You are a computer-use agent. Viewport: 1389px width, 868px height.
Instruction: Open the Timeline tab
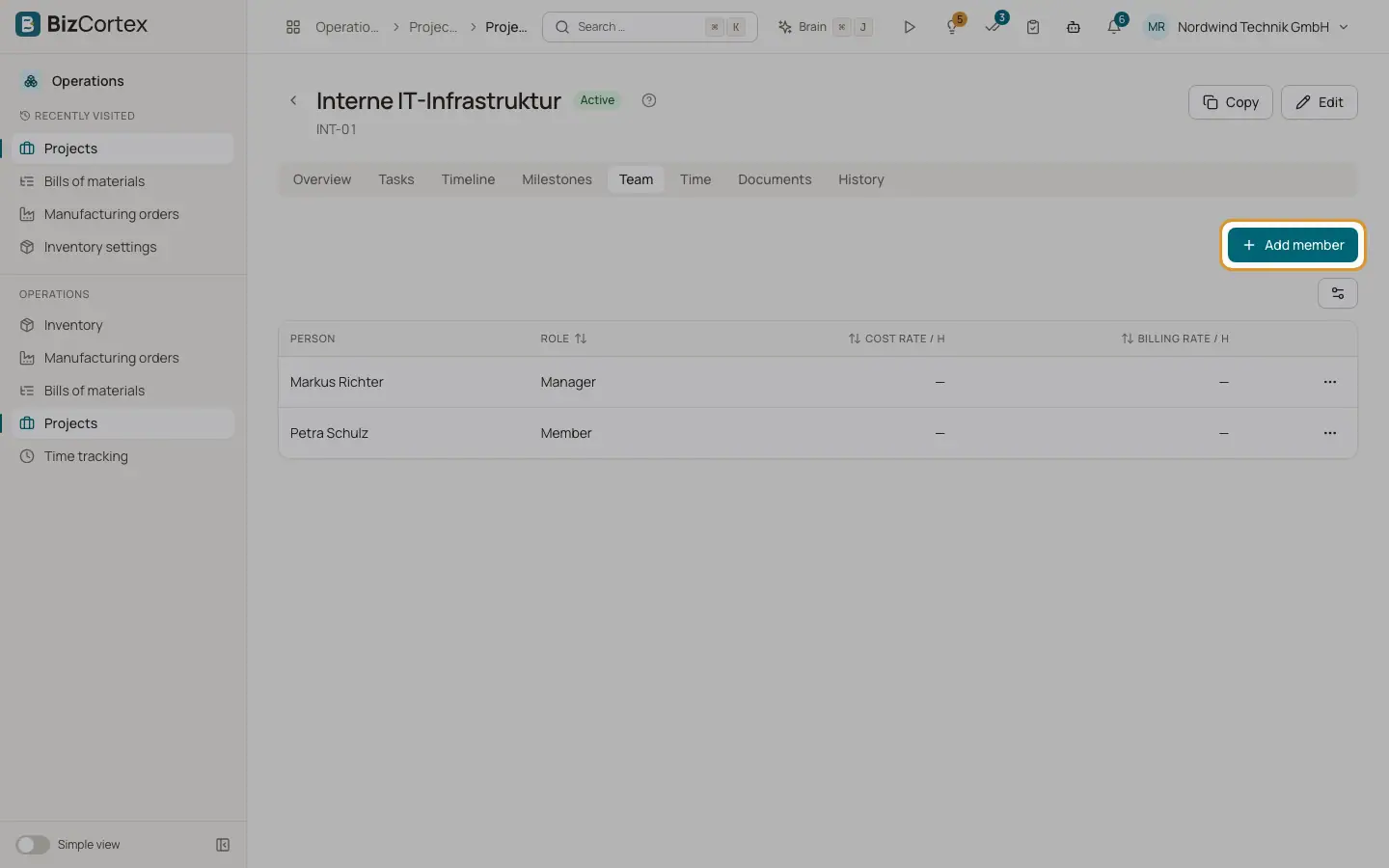point(468,179)
